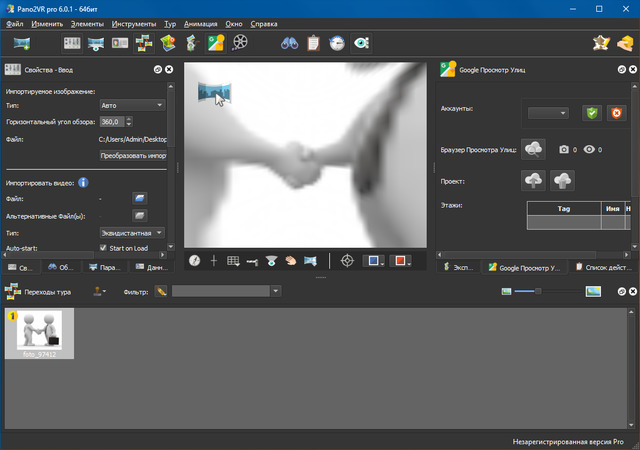The image size is (640, 450).
Task: Click the compass icon below the viewer
Action: click(x=194, y=260)
